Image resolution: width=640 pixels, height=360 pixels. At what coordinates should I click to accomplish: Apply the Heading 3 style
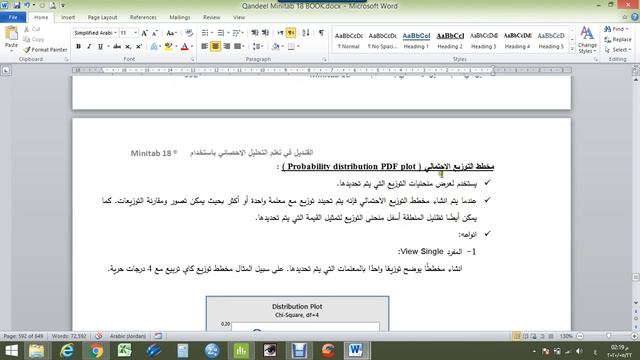click(484, 40)
